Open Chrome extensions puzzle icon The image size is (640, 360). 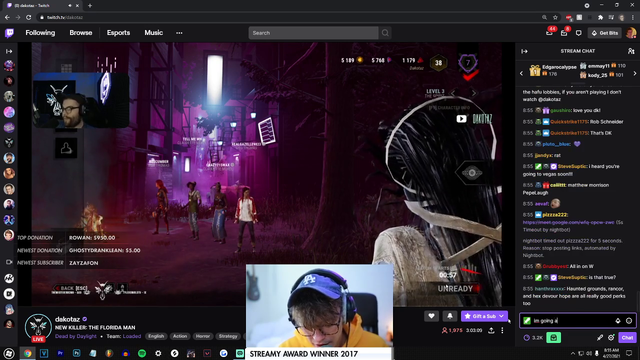[x=600, y=17]
